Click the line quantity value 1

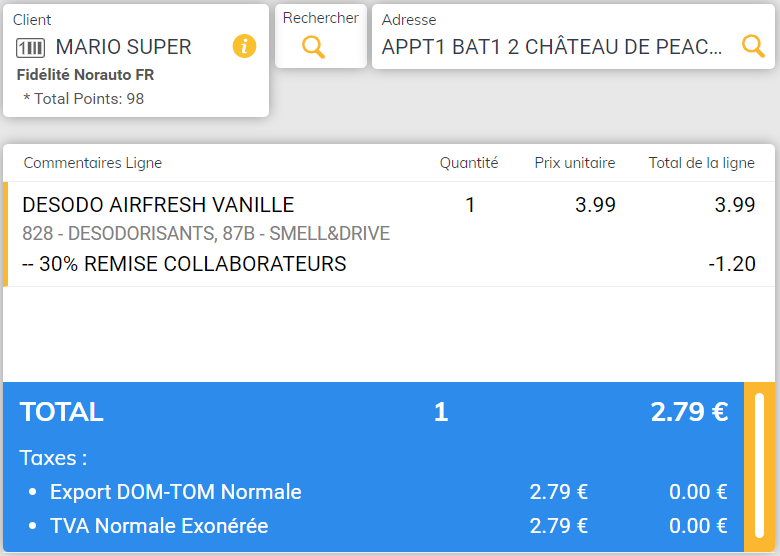(470, 205)
